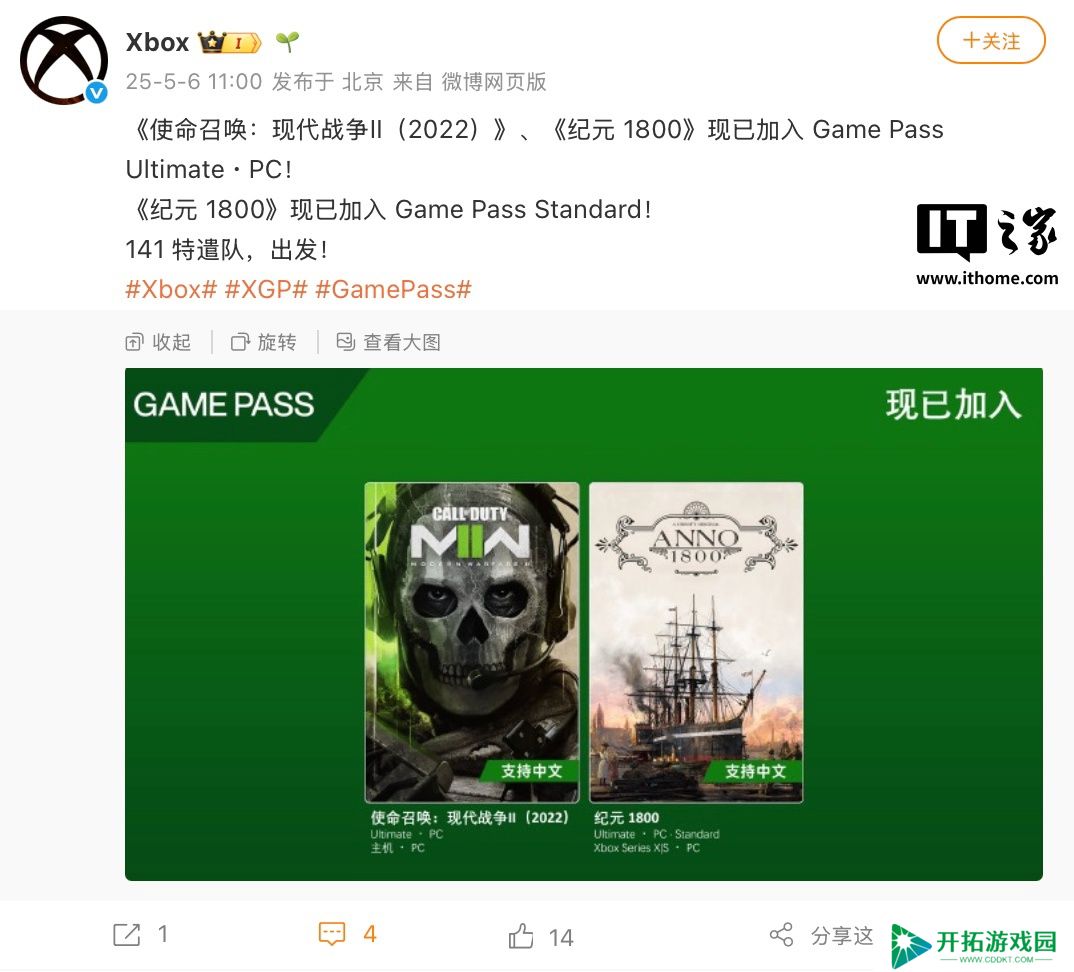The height and width of the screenshot is (972, 1074).
Task: Click the Xbox username
Action: pyautogui.click(x=157, y=42)
